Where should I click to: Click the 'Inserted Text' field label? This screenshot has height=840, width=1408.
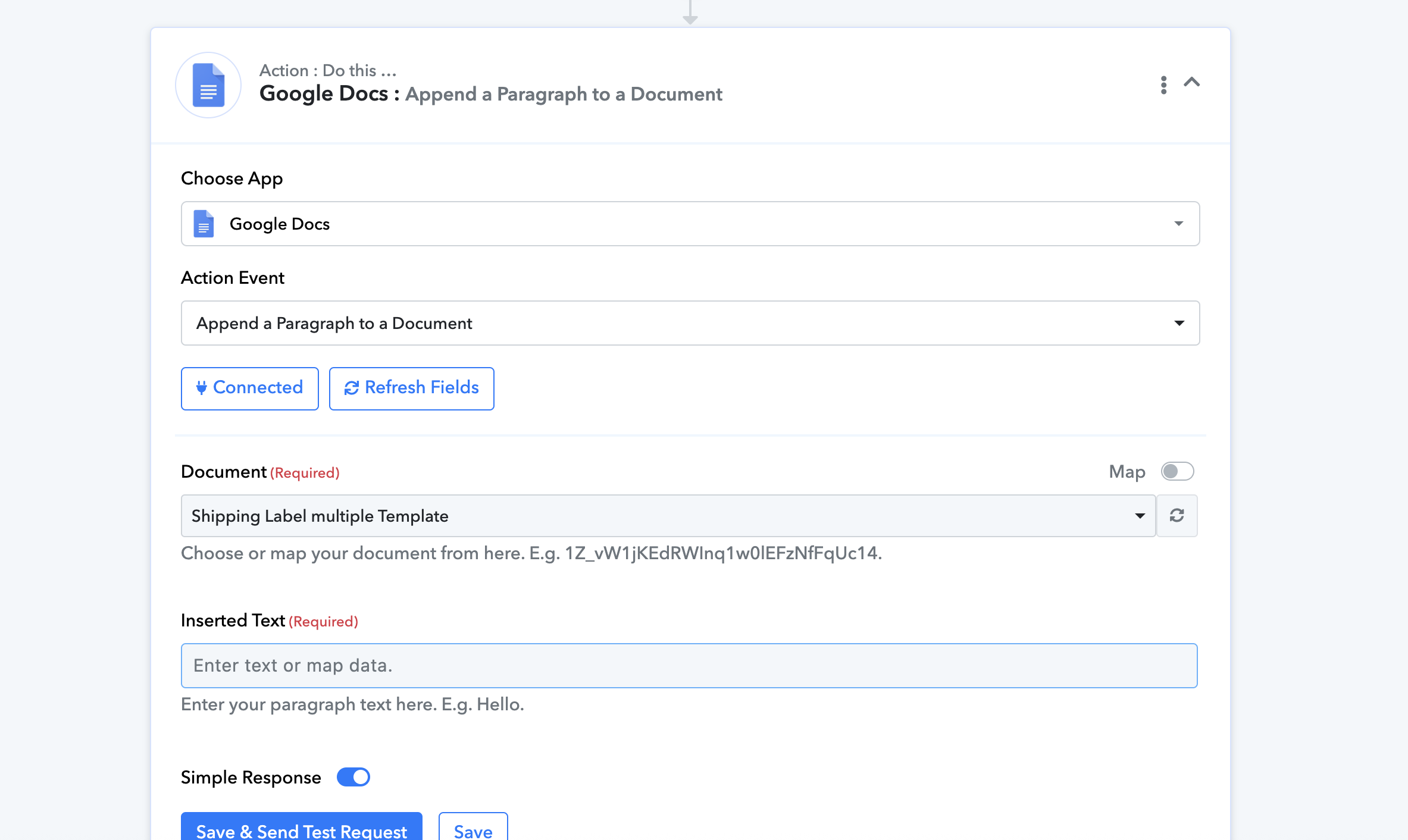(233, 620)
